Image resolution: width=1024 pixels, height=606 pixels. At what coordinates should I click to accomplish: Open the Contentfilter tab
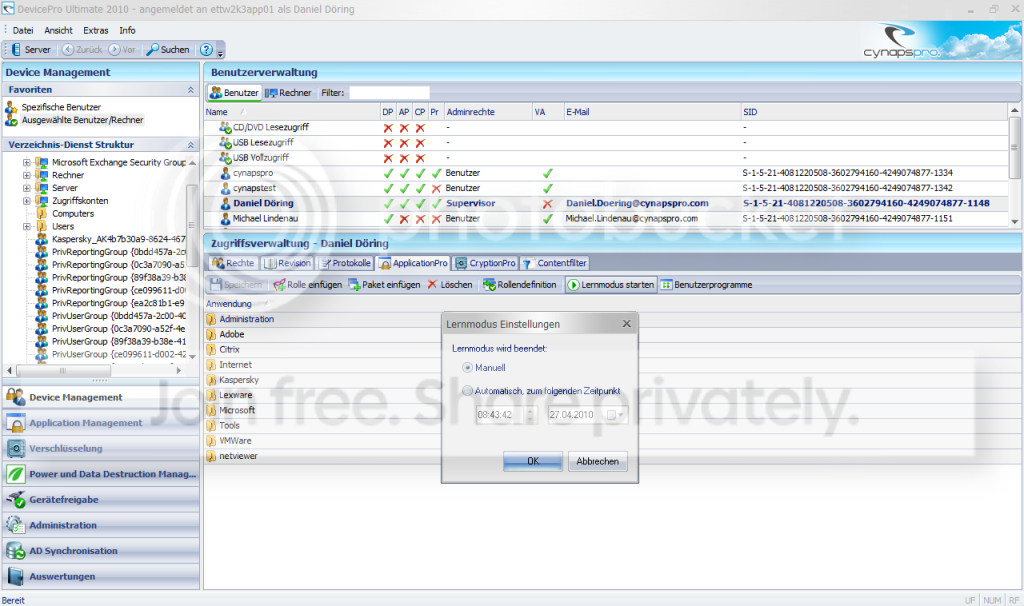(554, 263)
